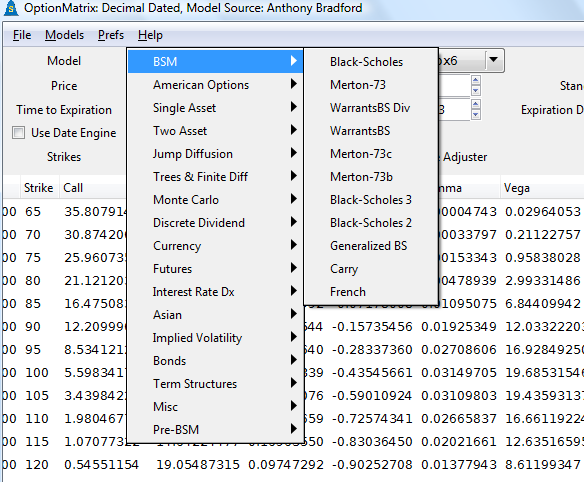The height and width of the screenshot is (482, 584).
Task: Open the Interest Rate Dx submenu
Action: [215, 292]
